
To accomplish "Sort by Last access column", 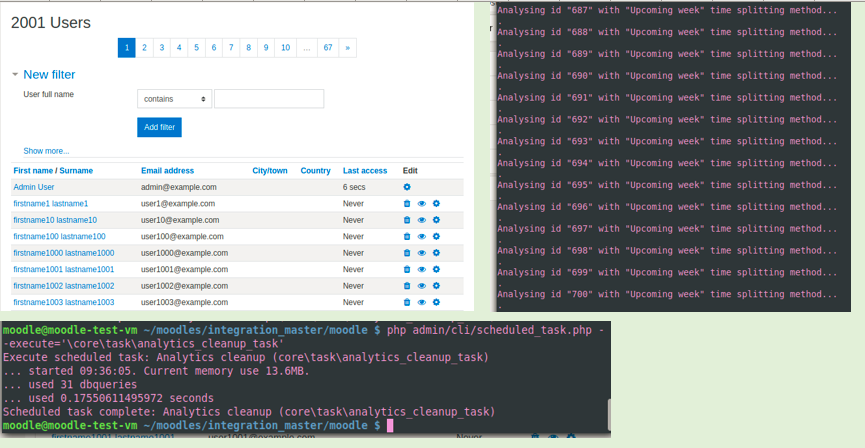I will (365, 171).
